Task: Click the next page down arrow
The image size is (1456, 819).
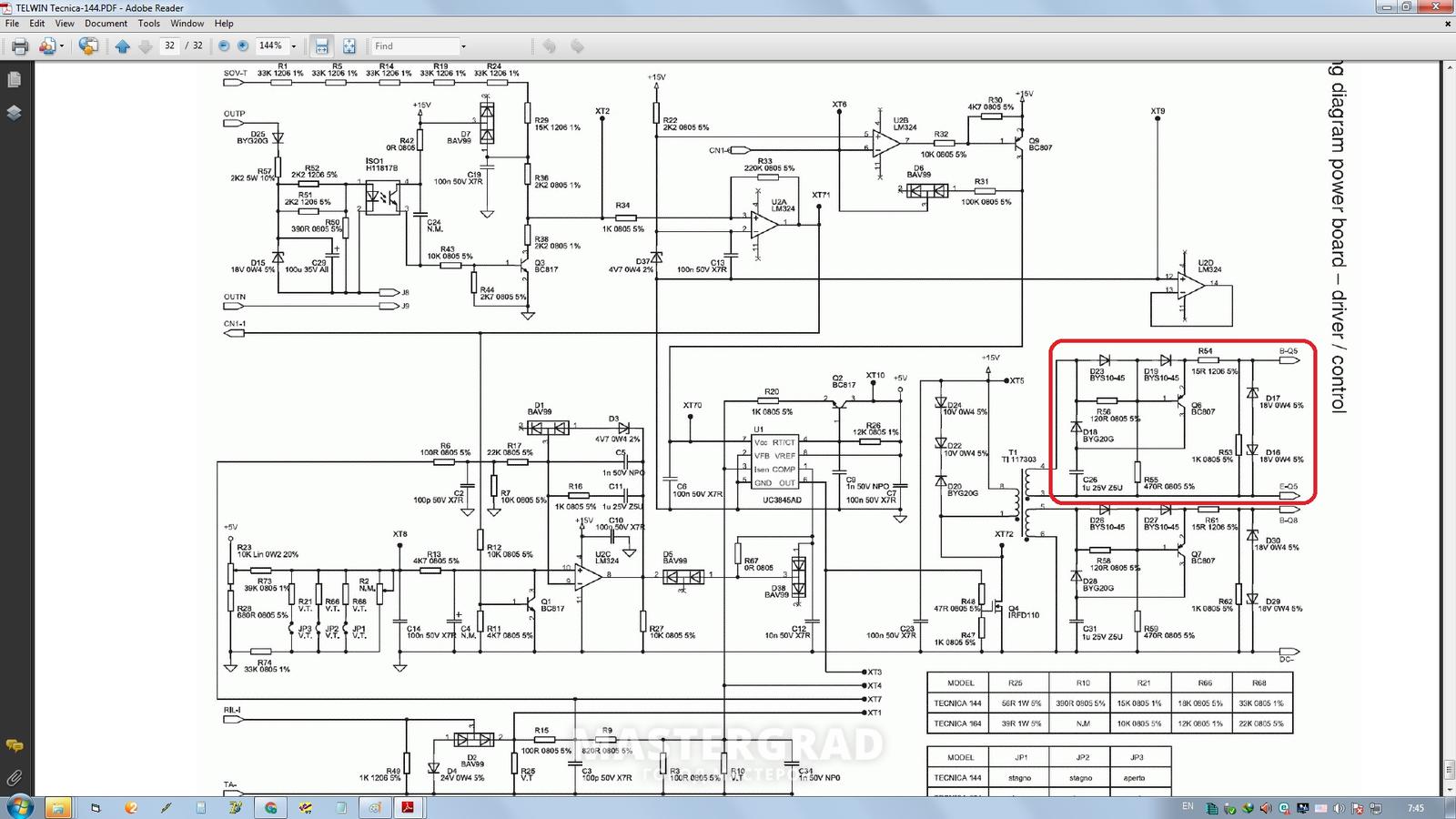Action: (146, 45)
